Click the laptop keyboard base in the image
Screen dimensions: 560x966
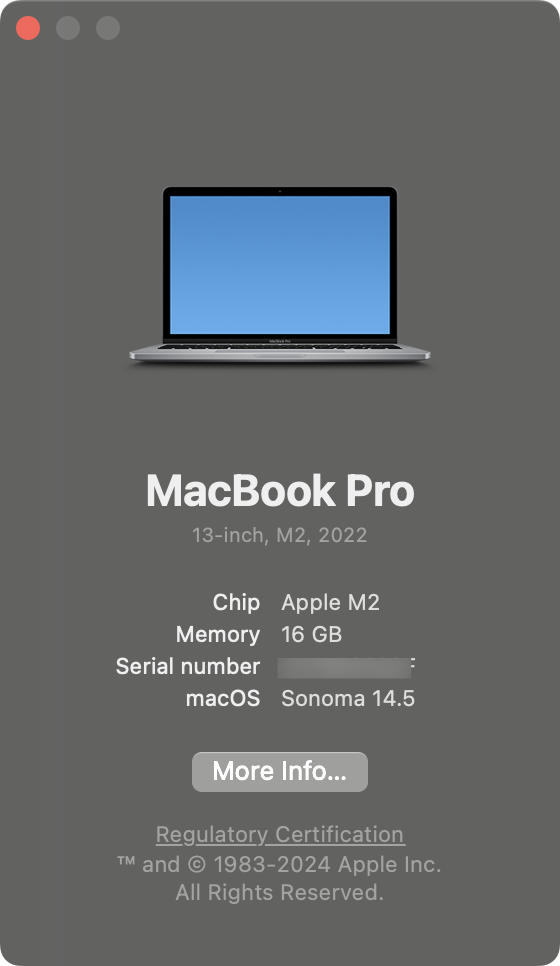pos(280,353)
